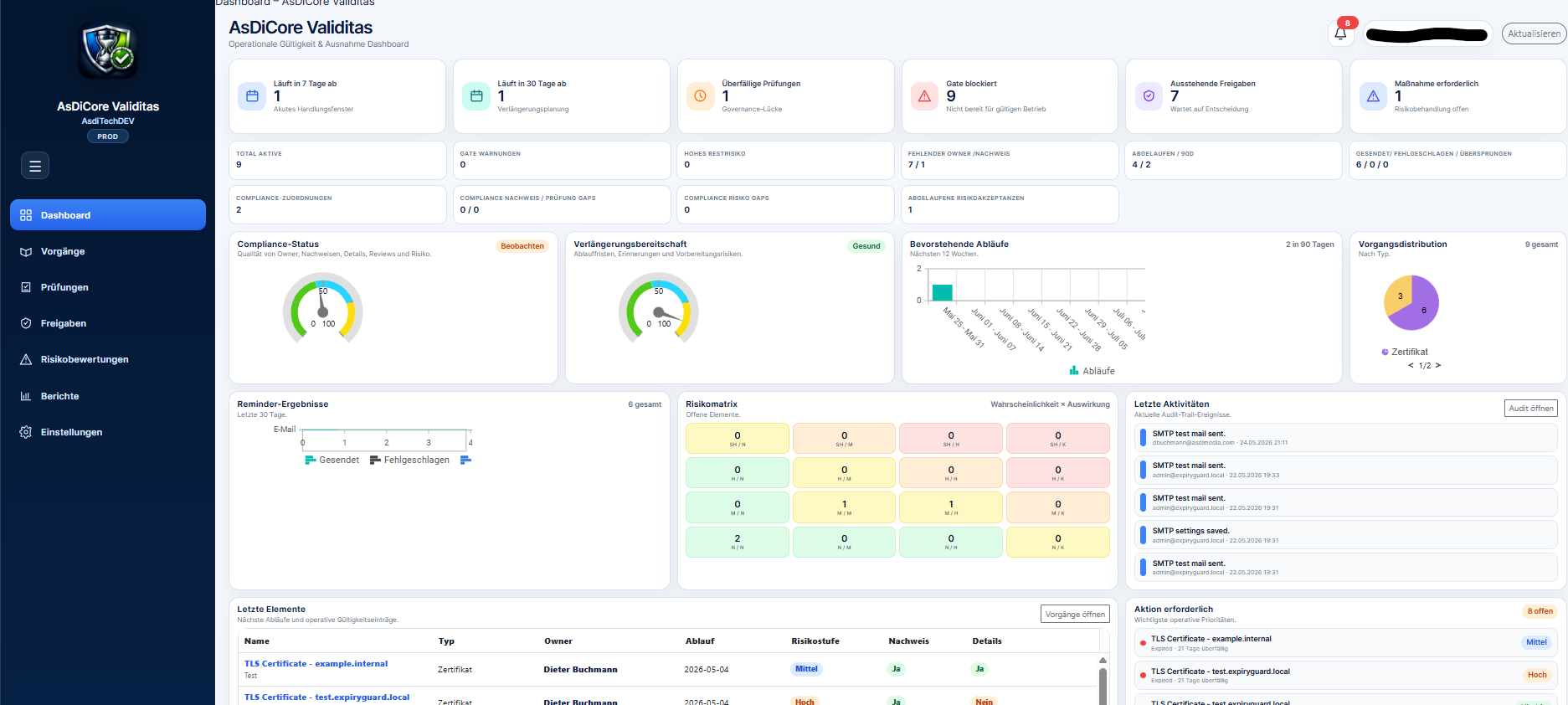This screenshot has height=705, width=1568.
Task: Click the Prüfungen checklist icon in sidebar
Action: (x=26, y=287)
